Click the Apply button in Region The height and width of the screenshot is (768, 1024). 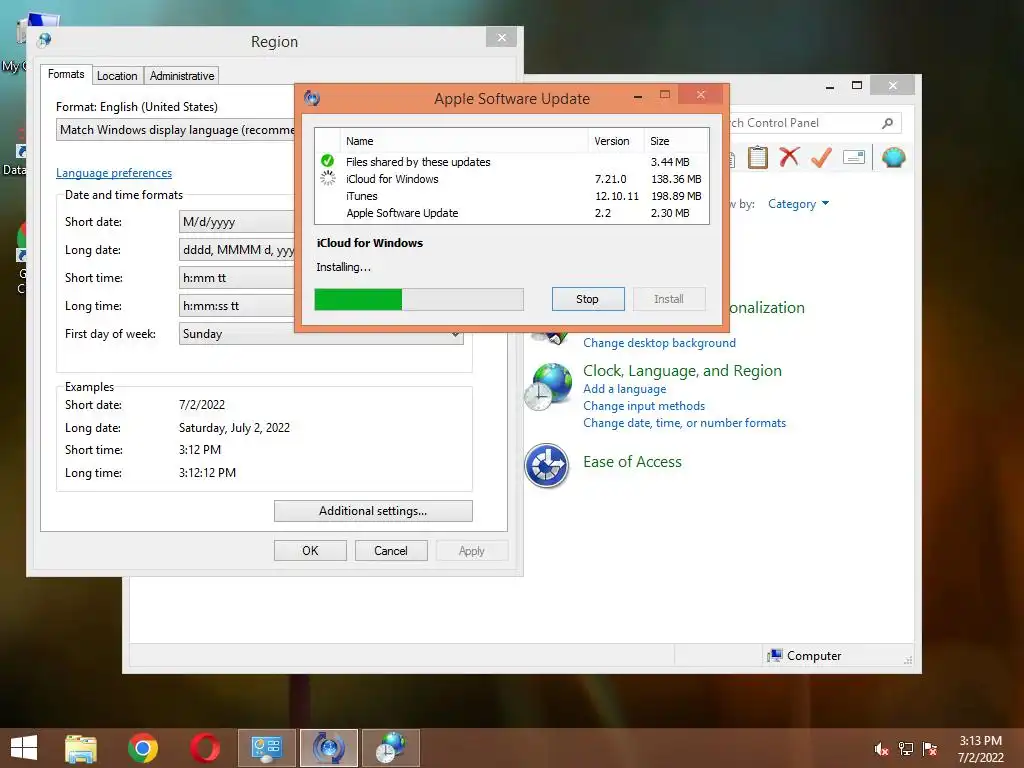click(x=472, y=551)
